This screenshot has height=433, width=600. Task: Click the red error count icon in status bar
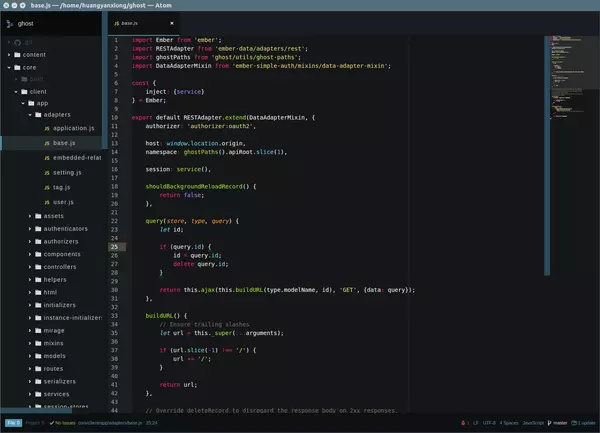pyautogui.click(x=463, y=423)
